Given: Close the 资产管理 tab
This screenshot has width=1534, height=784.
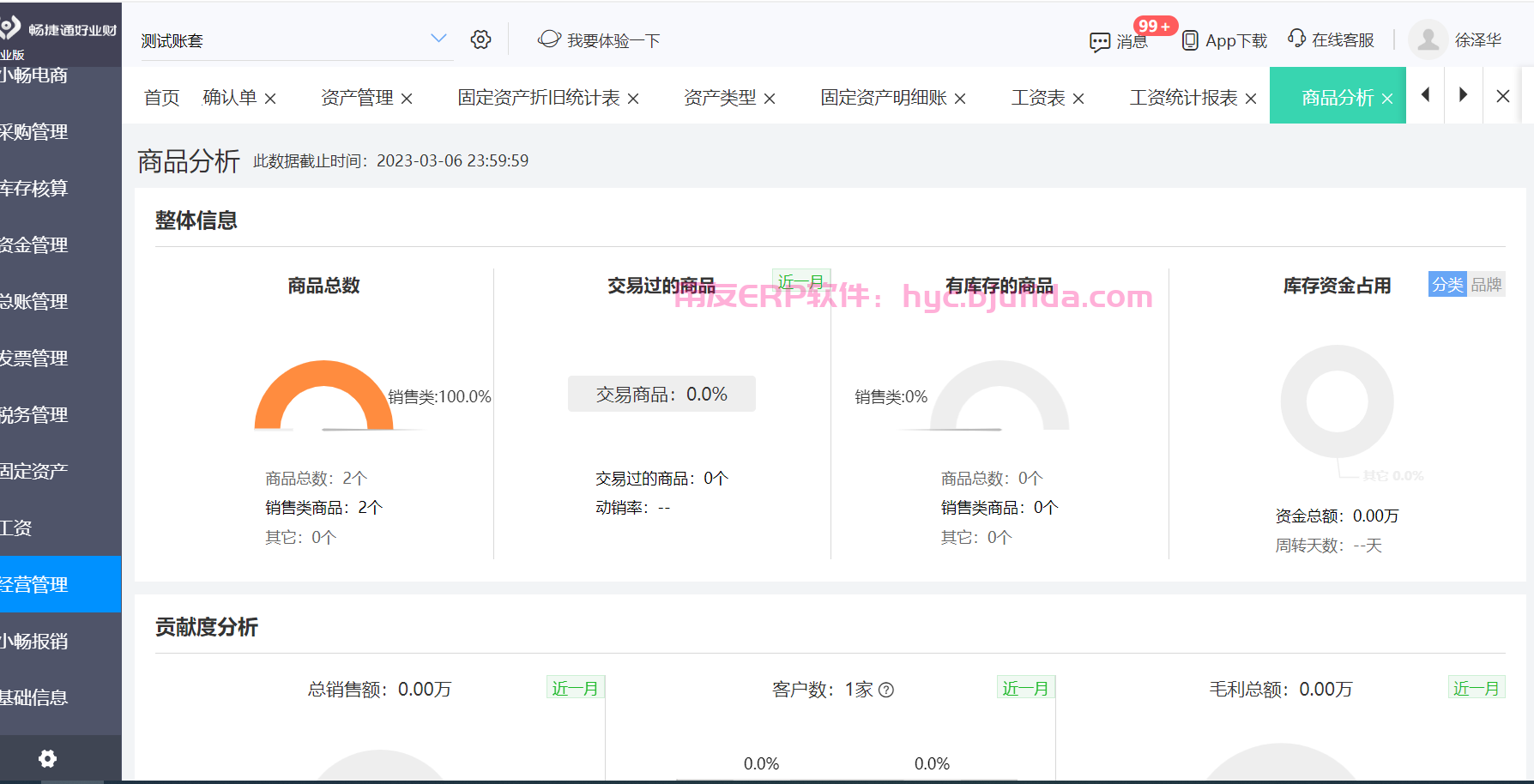Looking at the screenshot, I should 407,99.
